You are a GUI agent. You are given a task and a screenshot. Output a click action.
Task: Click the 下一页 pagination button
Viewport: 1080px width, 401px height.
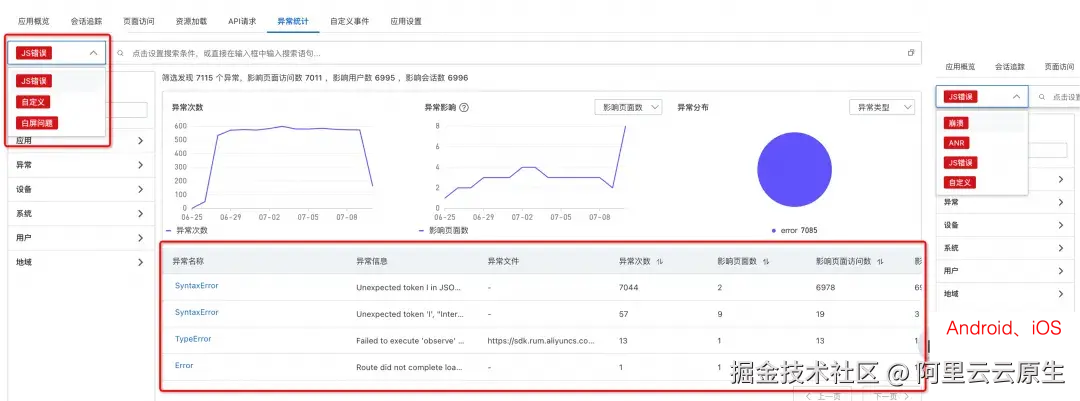891,395
